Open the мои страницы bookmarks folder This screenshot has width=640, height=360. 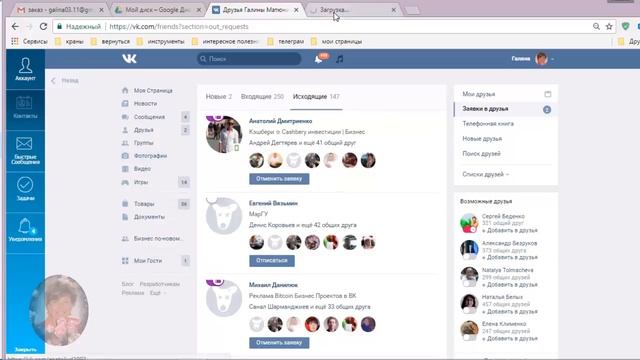point(337,41)
